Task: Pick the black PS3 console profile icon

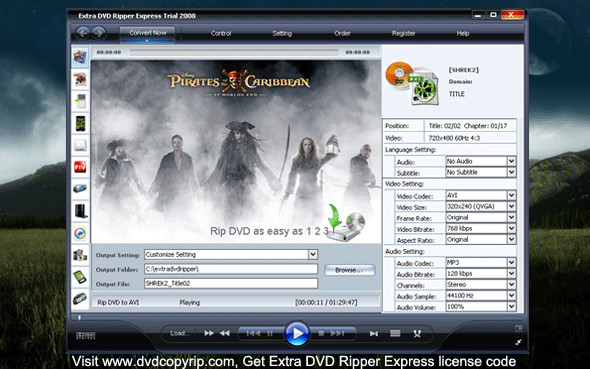Action: [80, 211]
